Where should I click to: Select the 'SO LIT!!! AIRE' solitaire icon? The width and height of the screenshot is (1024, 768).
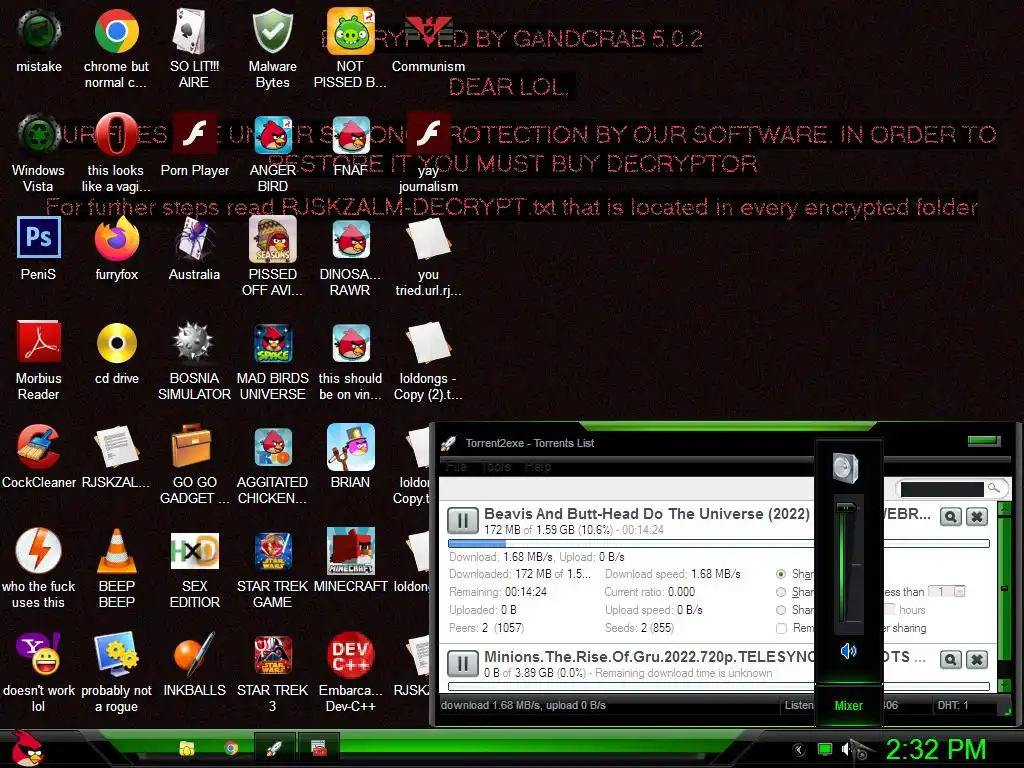coord(194,49)
